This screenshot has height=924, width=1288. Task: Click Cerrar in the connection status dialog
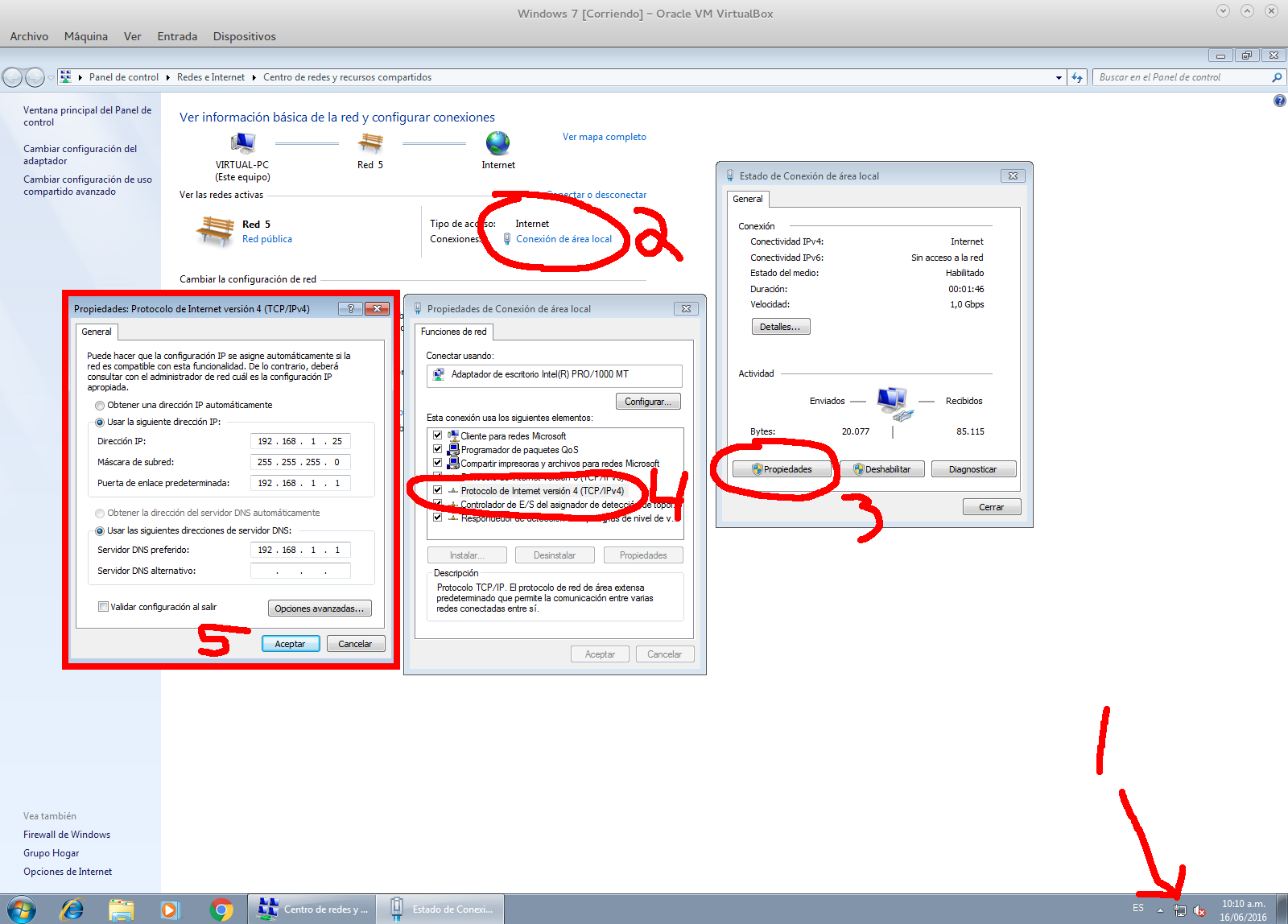[992, 507]
